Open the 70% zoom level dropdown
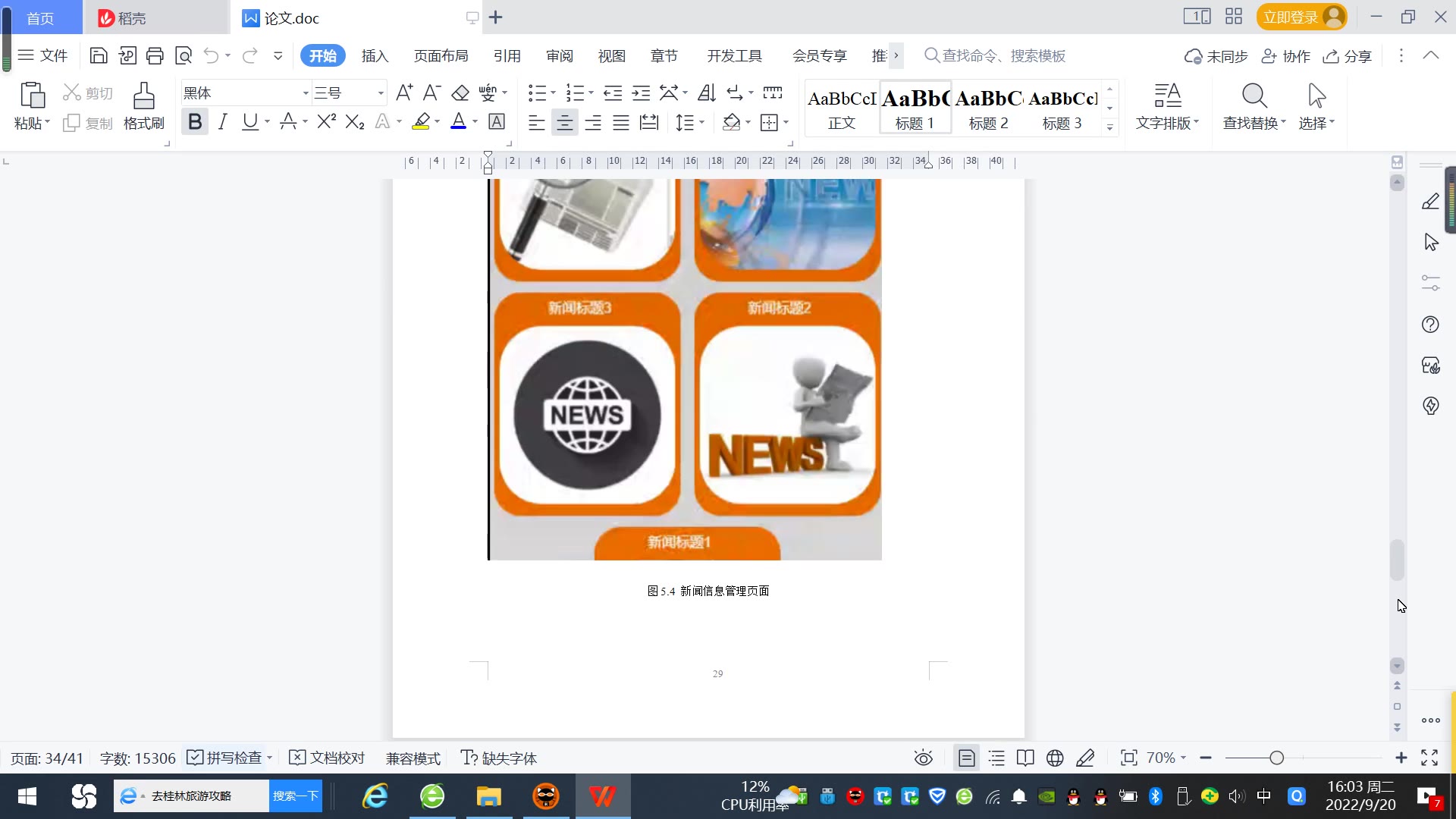Image resolution: width=1456 pixels, height=819 pixels. tap(1166, 758)
